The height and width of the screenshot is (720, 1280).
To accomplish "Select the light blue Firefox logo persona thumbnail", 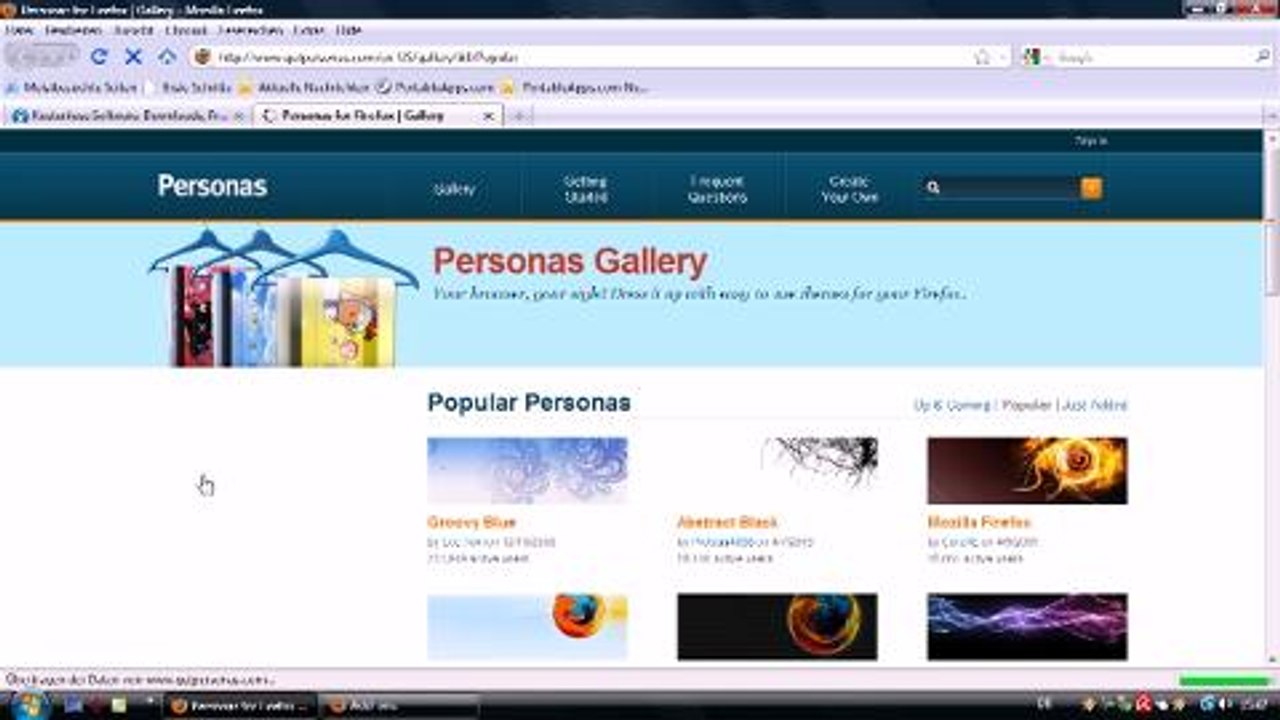I will [x=527, y=627].
